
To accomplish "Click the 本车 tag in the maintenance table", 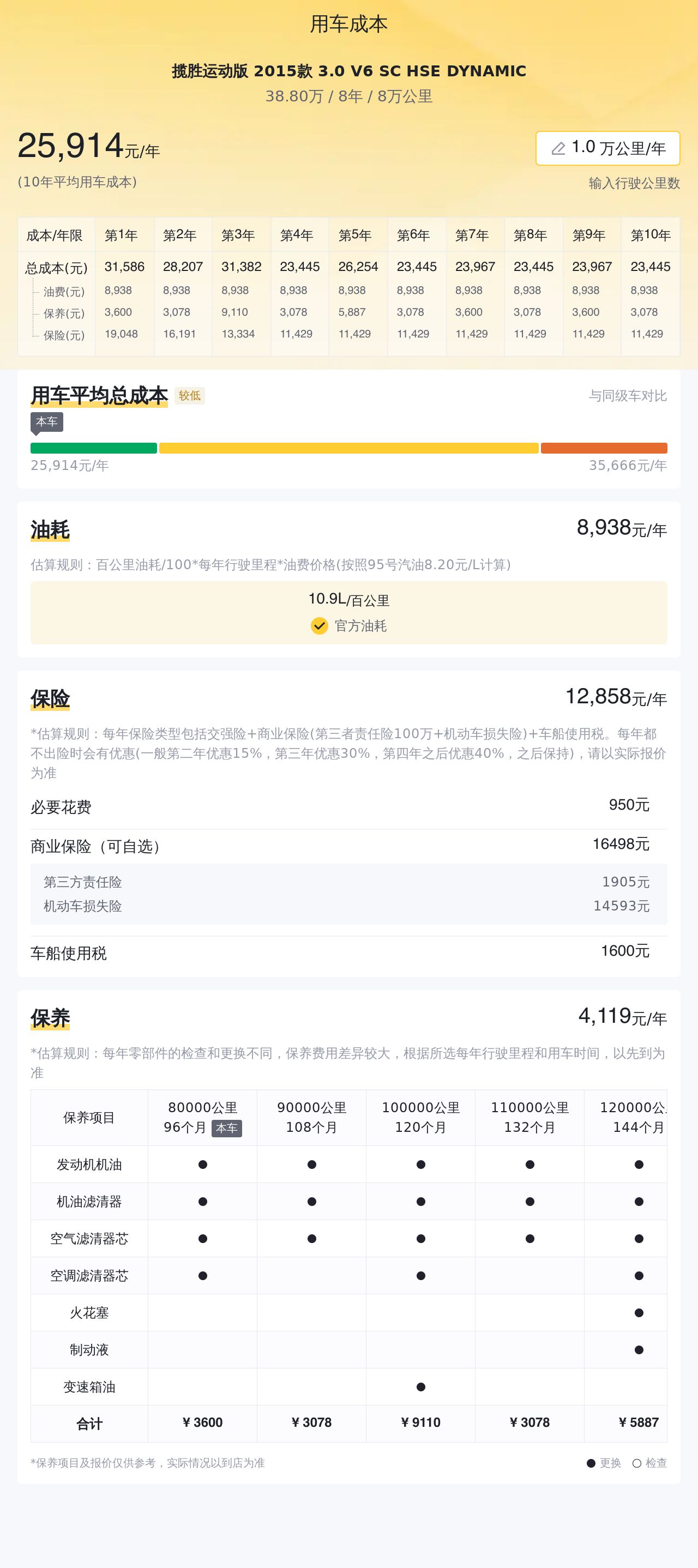I will tap(226, 1128).
